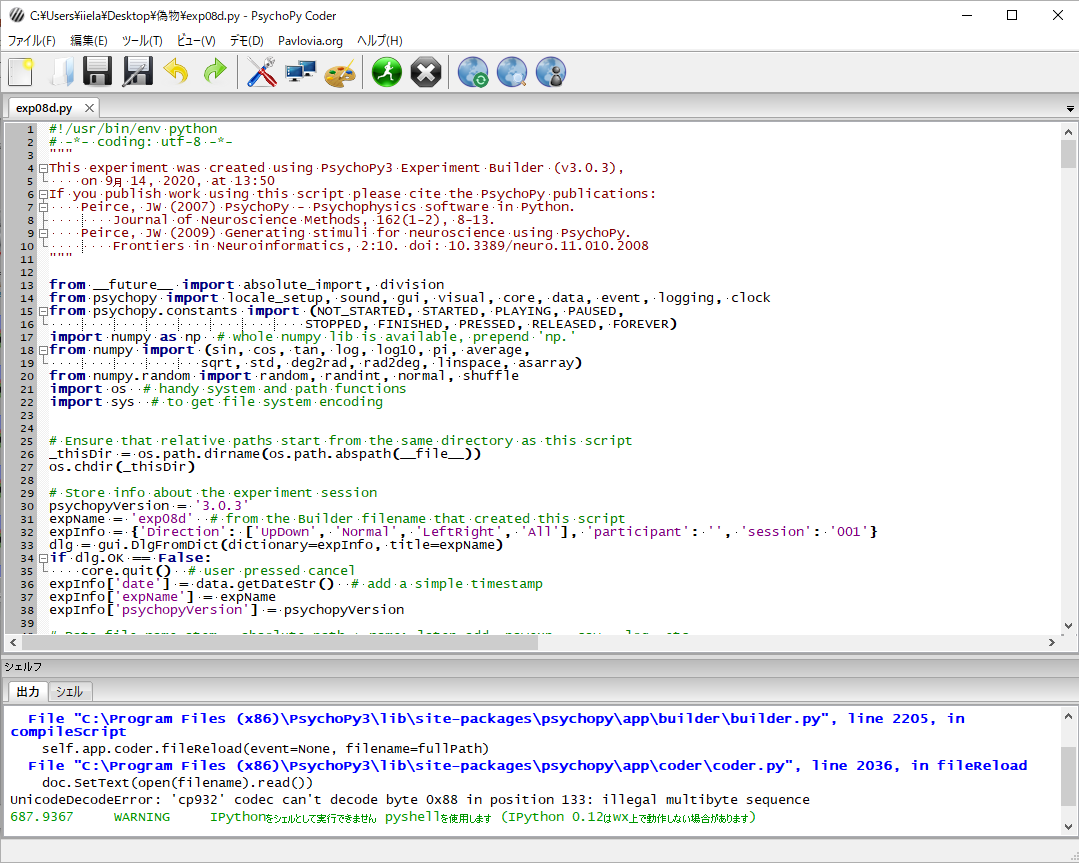Open the Pavlovia.org menu
The height and width of the screenshot is (863, 1079).
pos(310,41)
